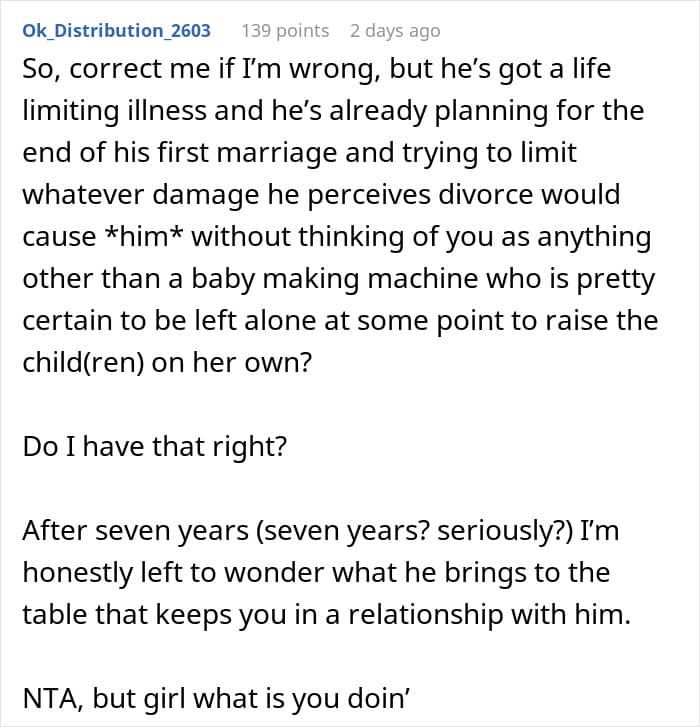Click the 139 points score
This screenshot has height=727, width=700.
pyautogui.click(x=285, y=30)
